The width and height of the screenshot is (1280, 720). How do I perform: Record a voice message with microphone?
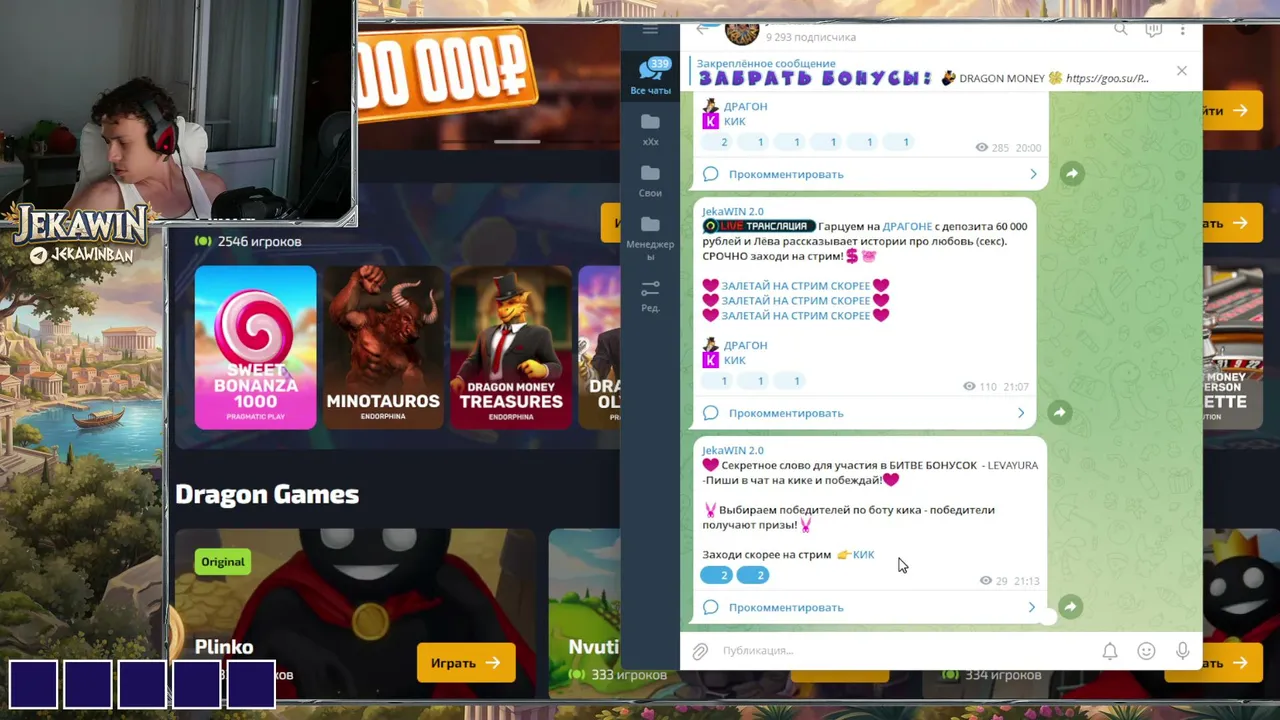point(1182,651)
